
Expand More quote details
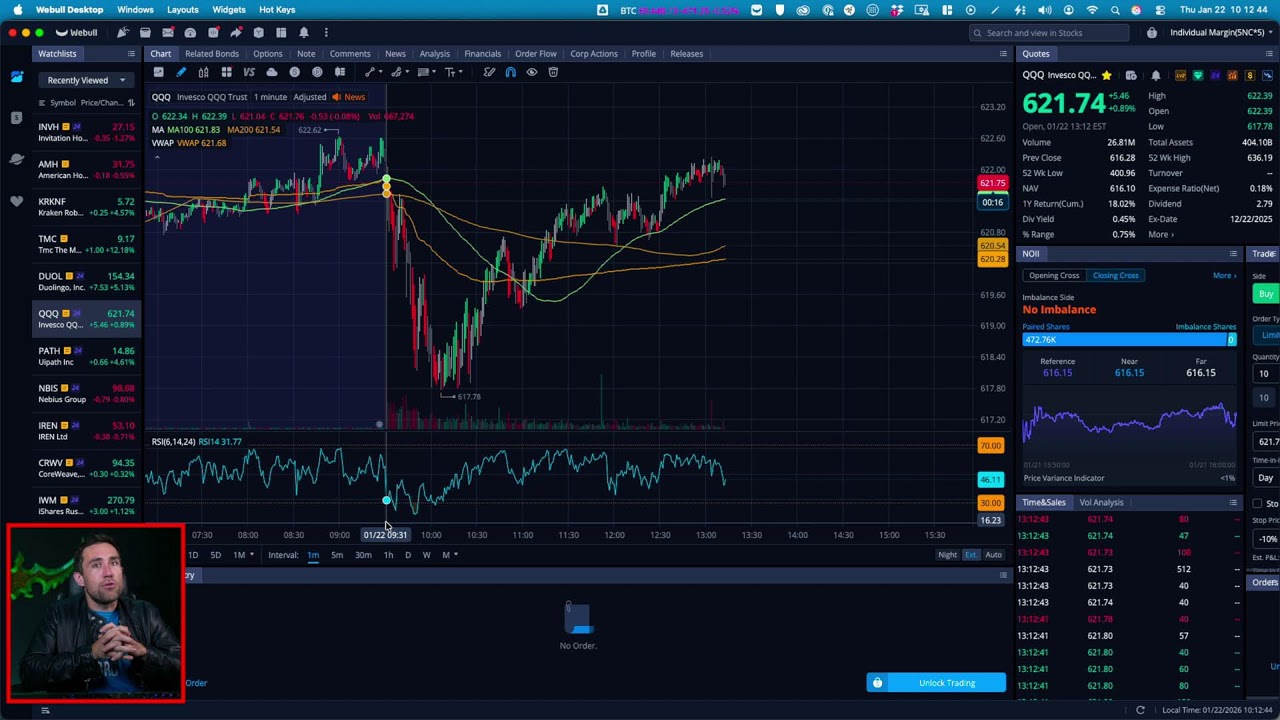pyautogui.click(x=1161, y=234)
